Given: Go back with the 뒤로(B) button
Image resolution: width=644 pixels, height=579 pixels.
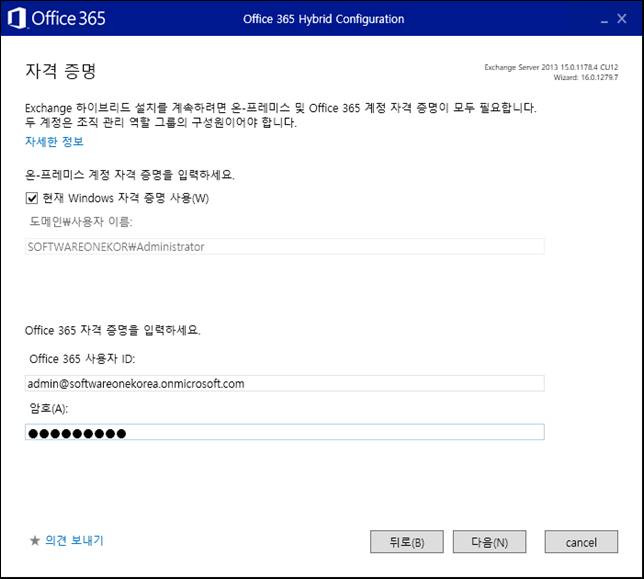Looking at the screenshot, I should coord(407,542).
